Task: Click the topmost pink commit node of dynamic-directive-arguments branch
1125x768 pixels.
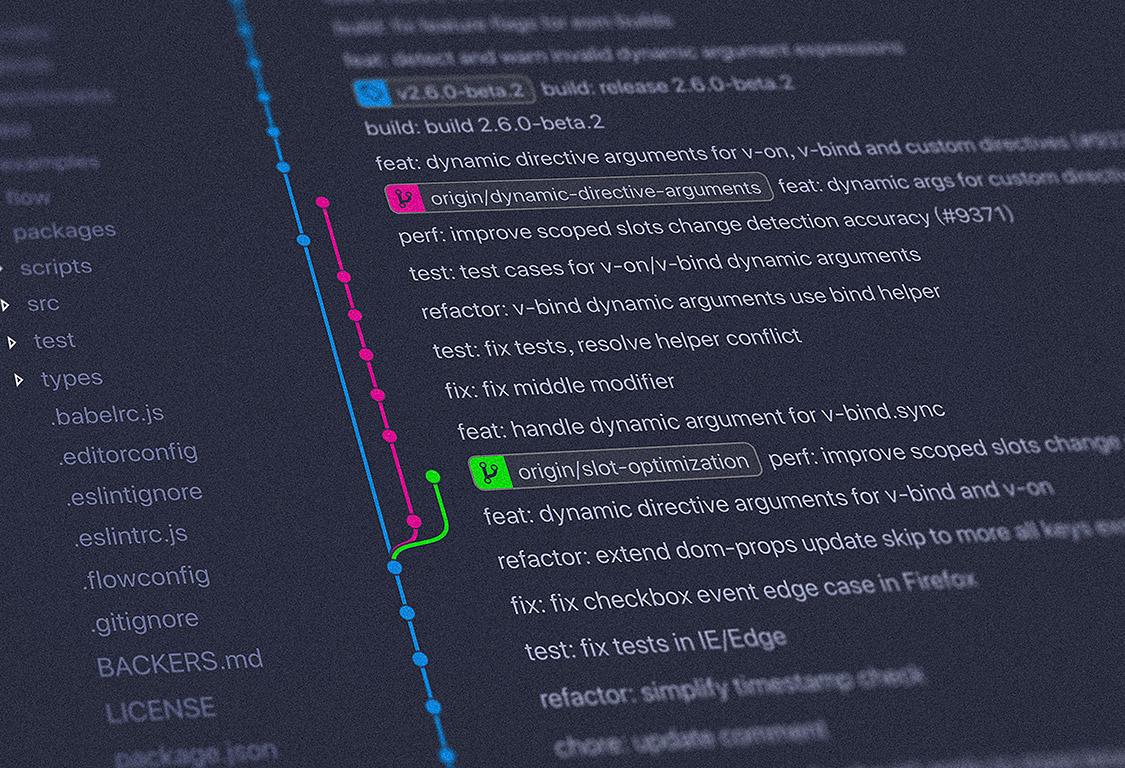Action: (x=323, y=202)
